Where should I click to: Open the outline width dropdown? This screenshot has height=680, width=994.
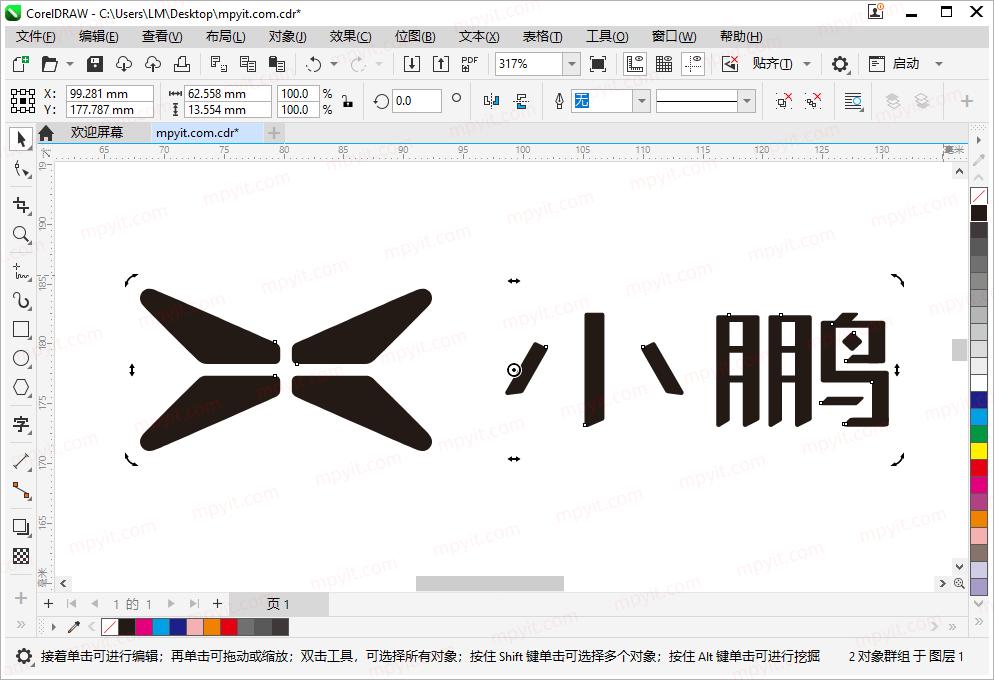[x=747, y=100]
